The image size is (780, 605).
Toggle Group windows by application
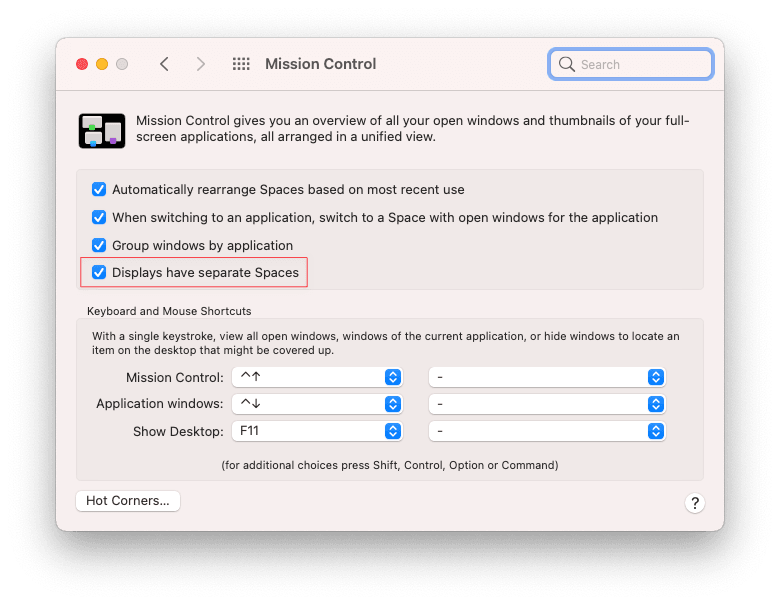pyautogui.click(x=99, y=245)
